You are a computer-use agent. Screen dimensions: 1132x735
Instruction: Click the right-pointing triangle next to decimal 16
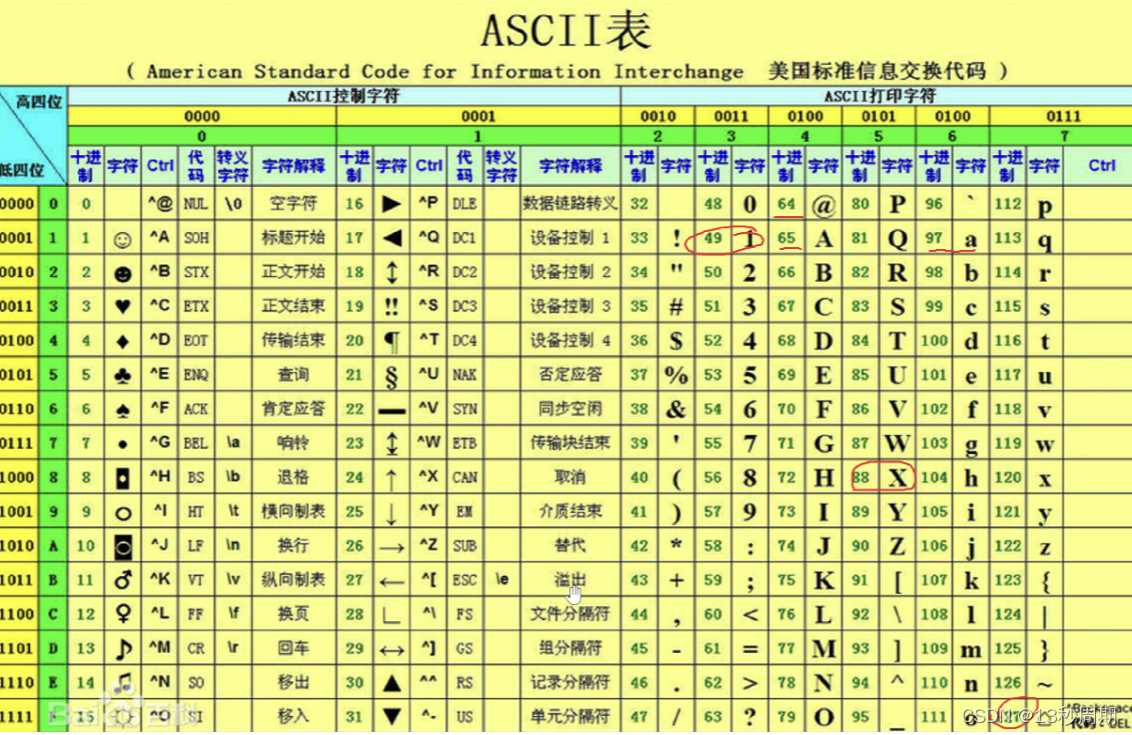point(391,204)
